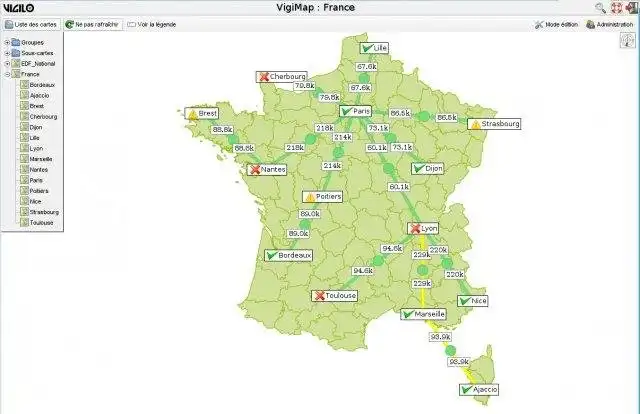Click the logout door icon
Viewport: 640px width, 414px height.
[x=632, y=8]
